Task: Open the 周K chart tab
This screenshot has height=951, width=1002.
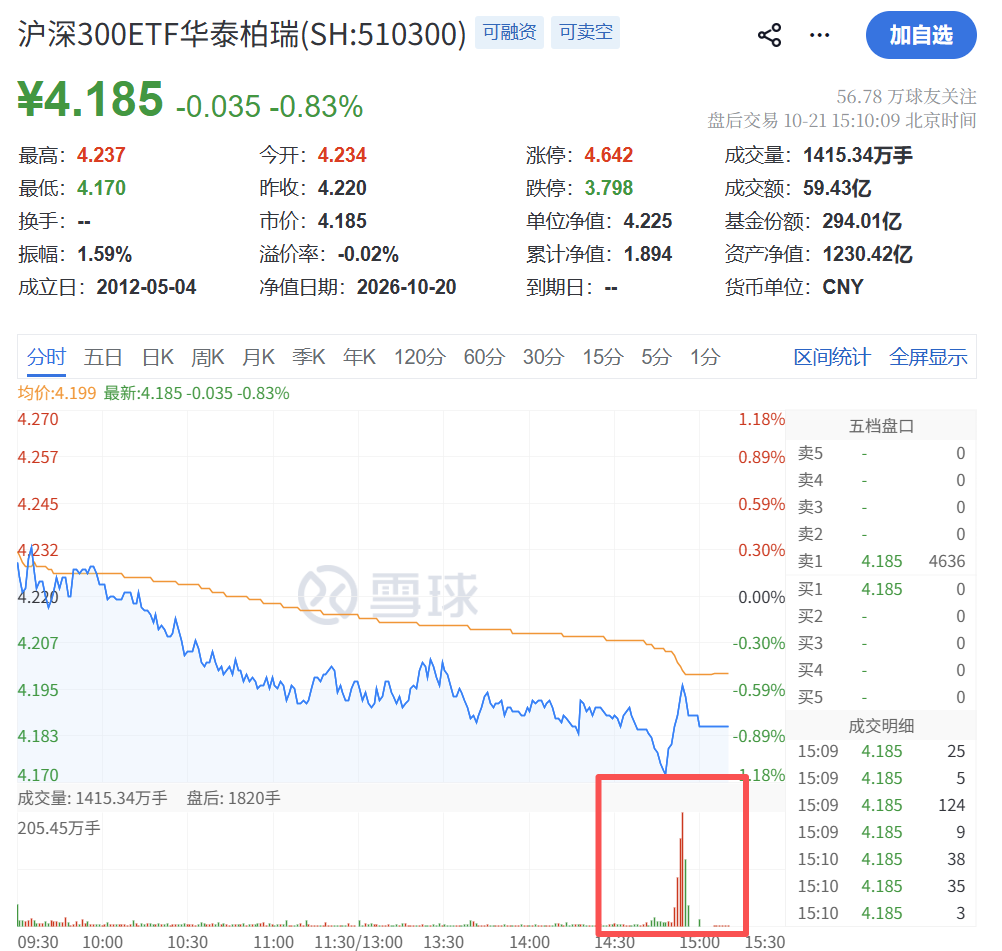Action: click(x=208, y=357)
